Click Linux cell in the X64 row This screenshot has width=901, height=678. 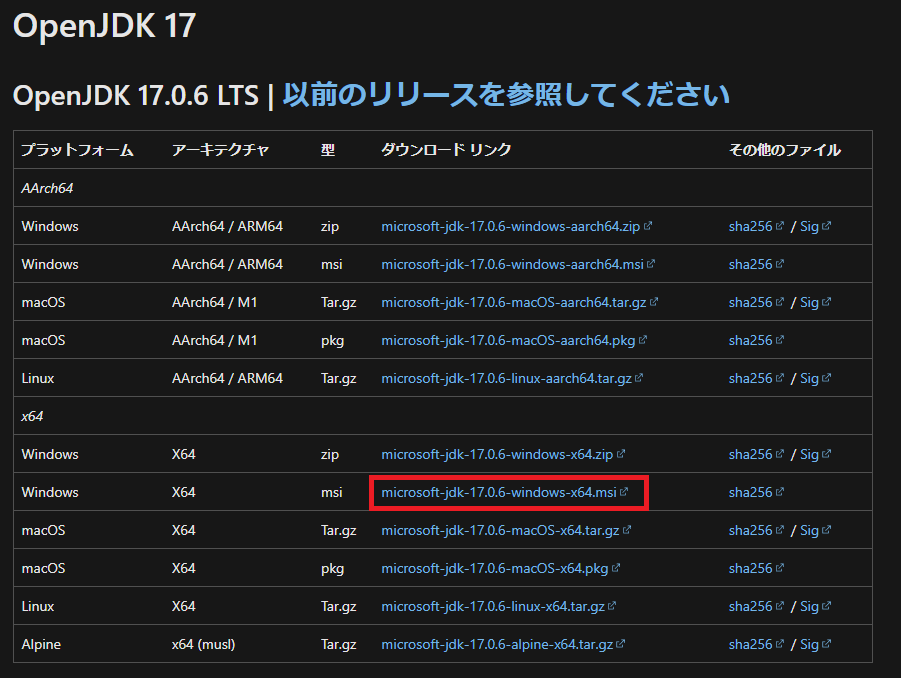(x=38, y=606)
